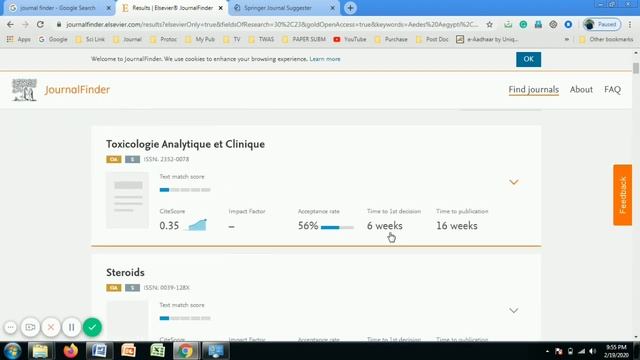Show hidden system tray icons arrow

click(x=547, y=351)
